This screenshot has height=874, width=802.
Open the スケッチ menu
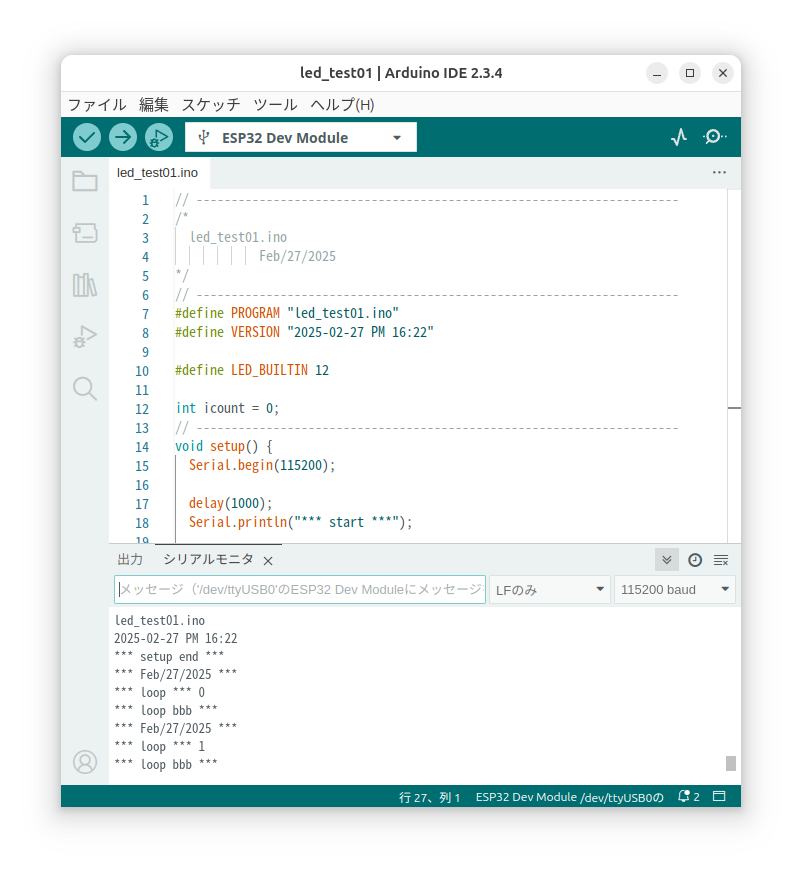point(211,104)
